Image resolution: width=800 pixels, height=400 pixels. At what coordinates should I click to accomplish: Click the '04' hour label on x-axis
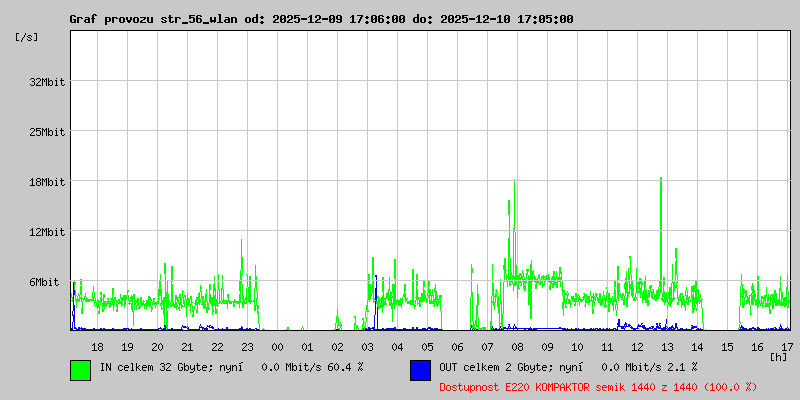click(x=397, y=347)
